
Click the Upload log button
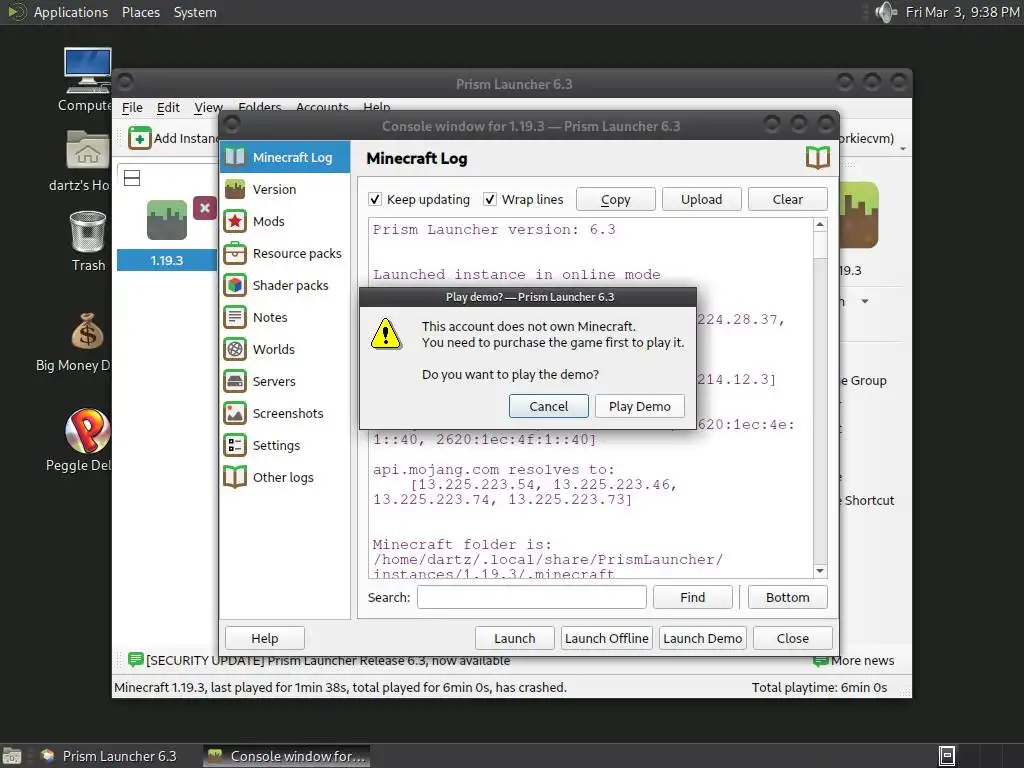[x=701, y=199]
